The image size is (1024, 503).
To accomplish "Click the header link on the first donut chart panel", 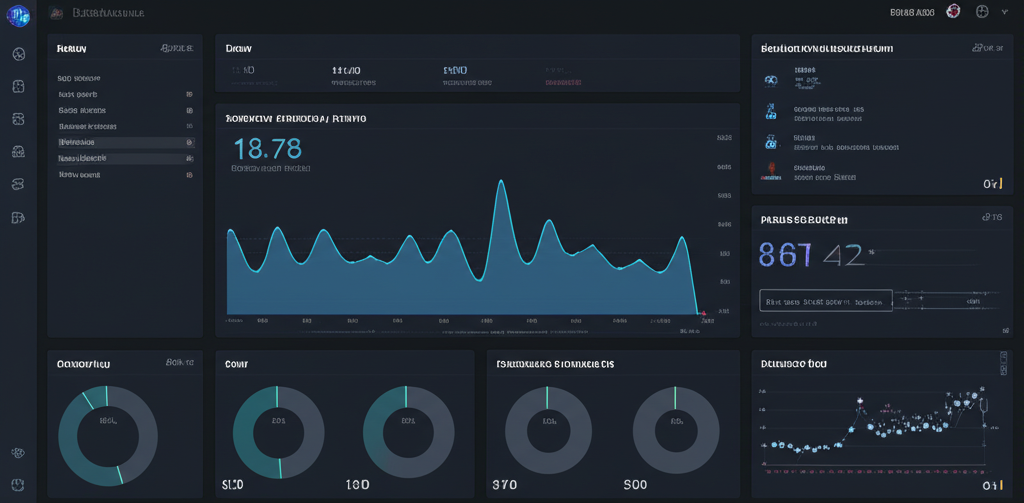I will click(x=179, y=363).
